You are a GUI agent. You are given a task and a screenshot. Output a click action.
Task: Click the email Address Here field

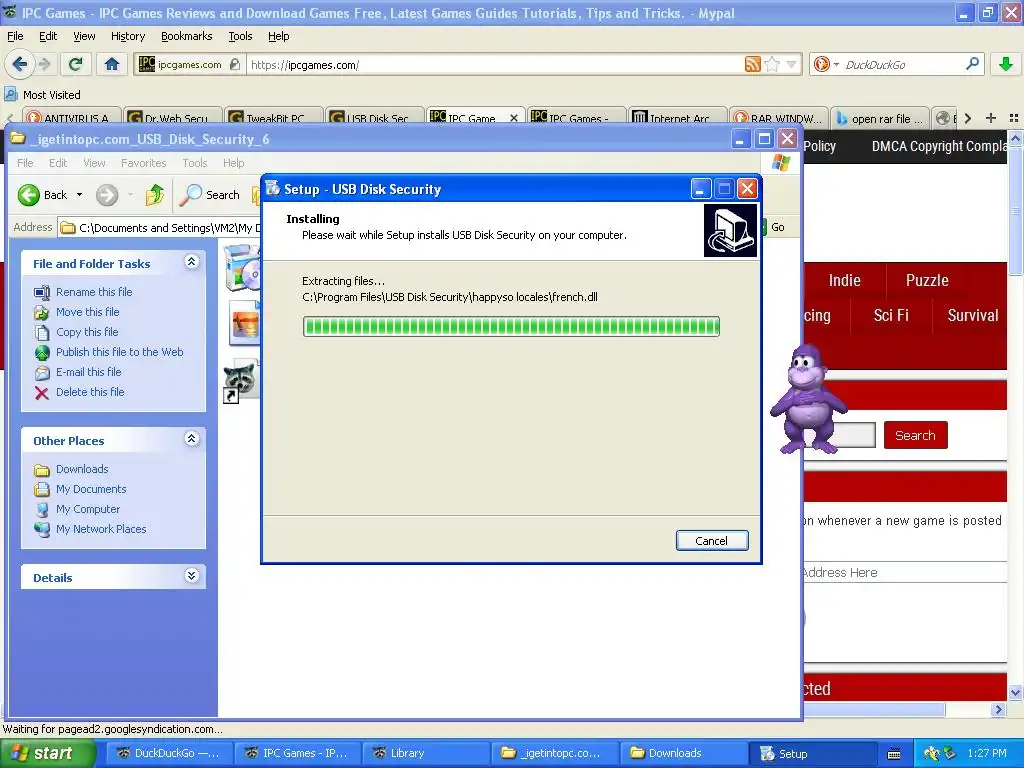coord(904,572)
